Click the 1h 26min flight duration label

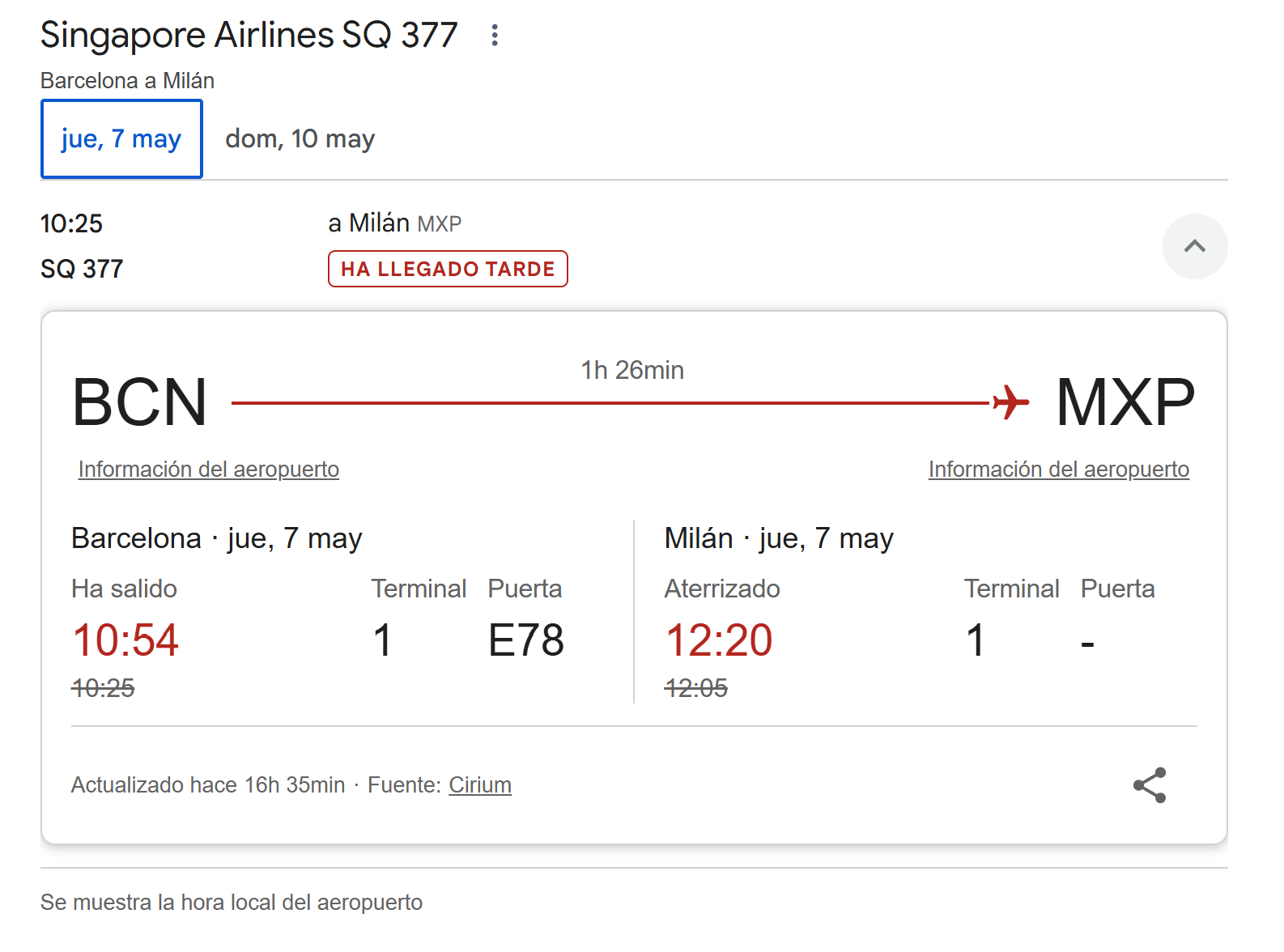(x=632, y=370)
